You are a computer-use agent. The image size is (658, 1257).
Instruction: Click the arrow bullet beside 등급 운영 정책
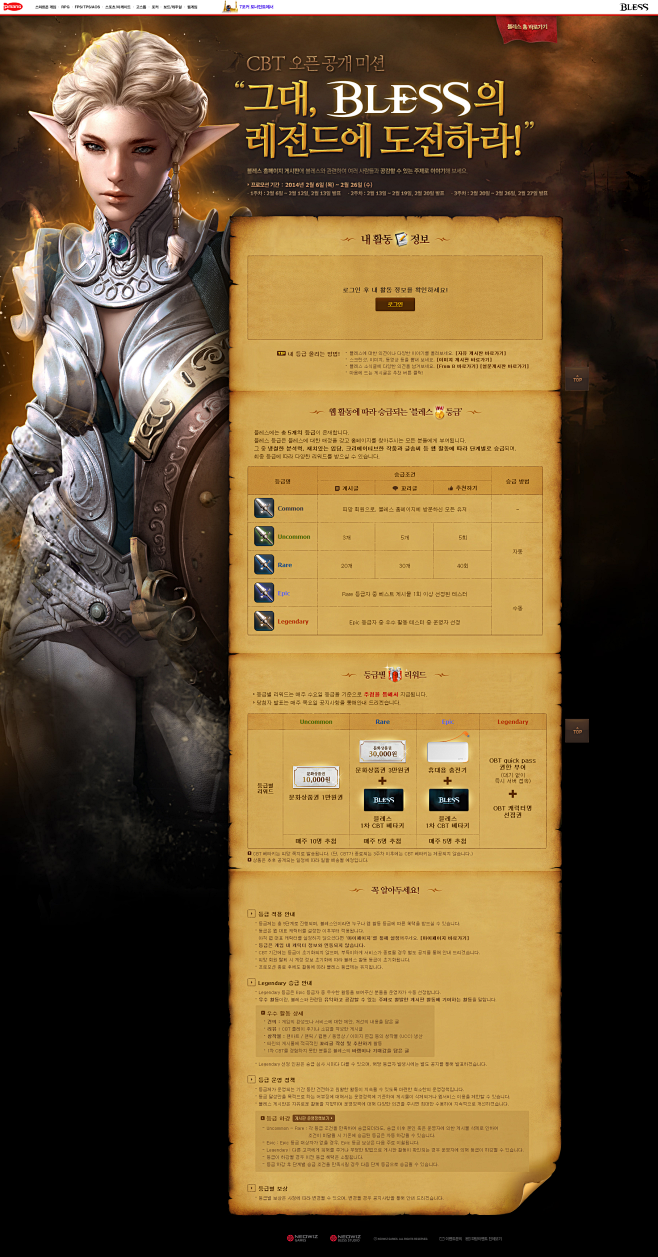point(251,1080)
